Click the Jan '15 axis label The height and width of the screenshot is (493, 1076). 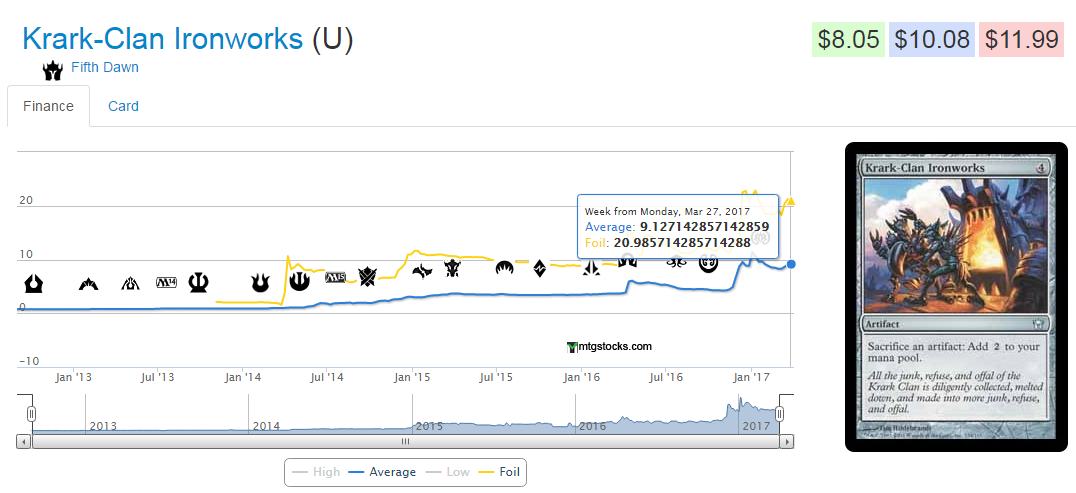pos(412,378)
